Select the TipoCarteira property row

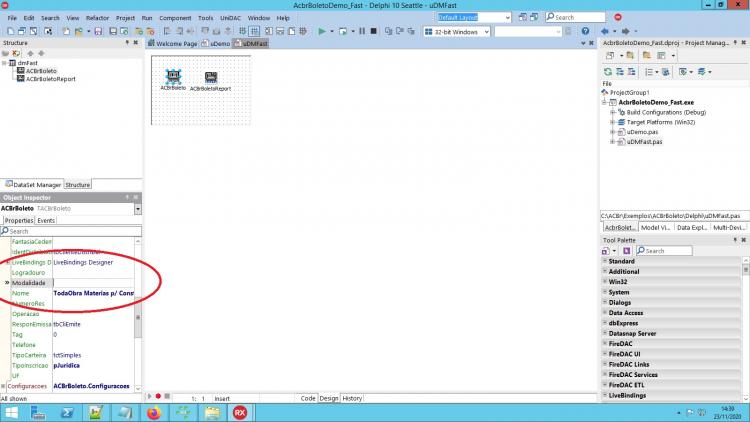[72, 355]
